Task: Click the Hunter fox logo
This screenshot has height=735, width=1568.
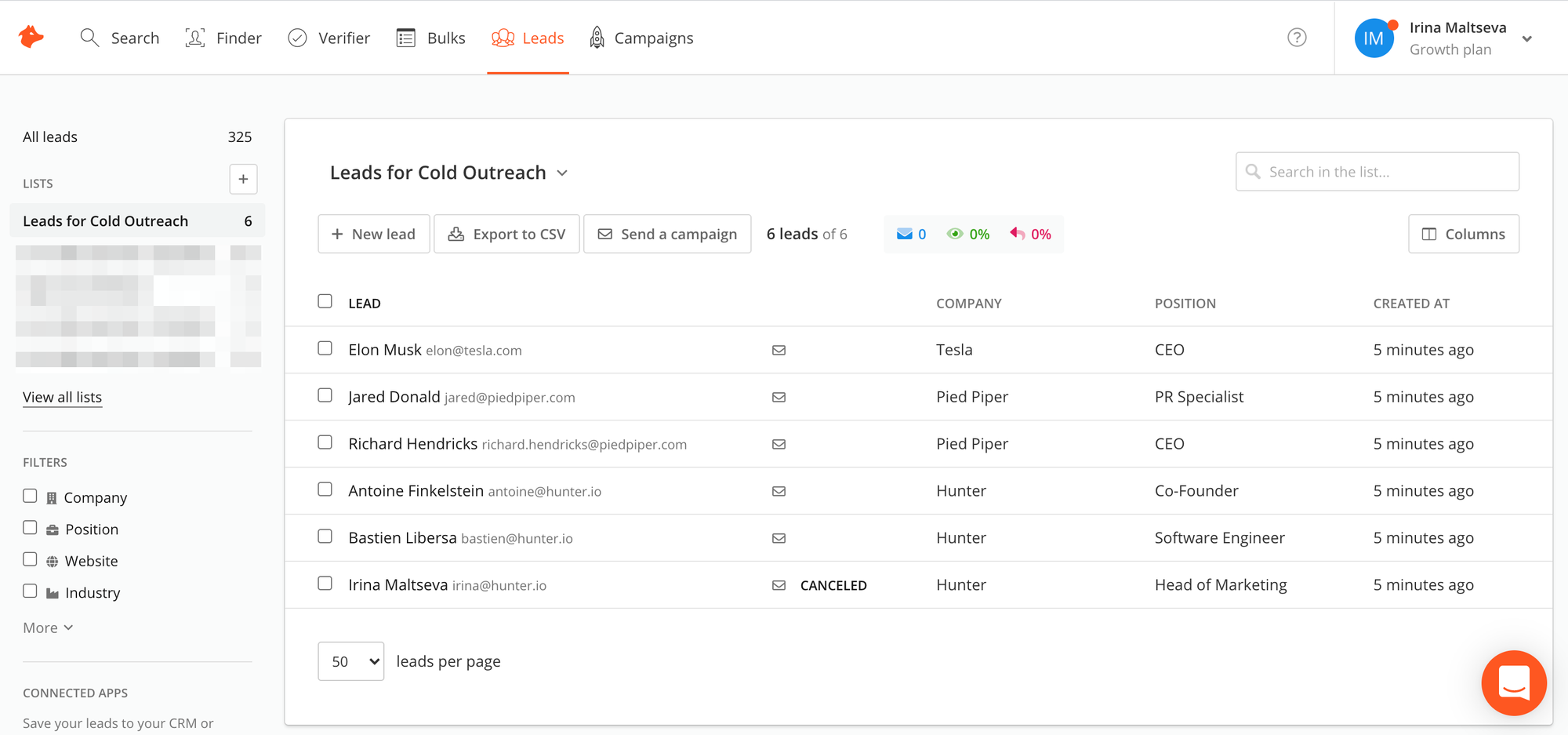Action: [31, 37]
